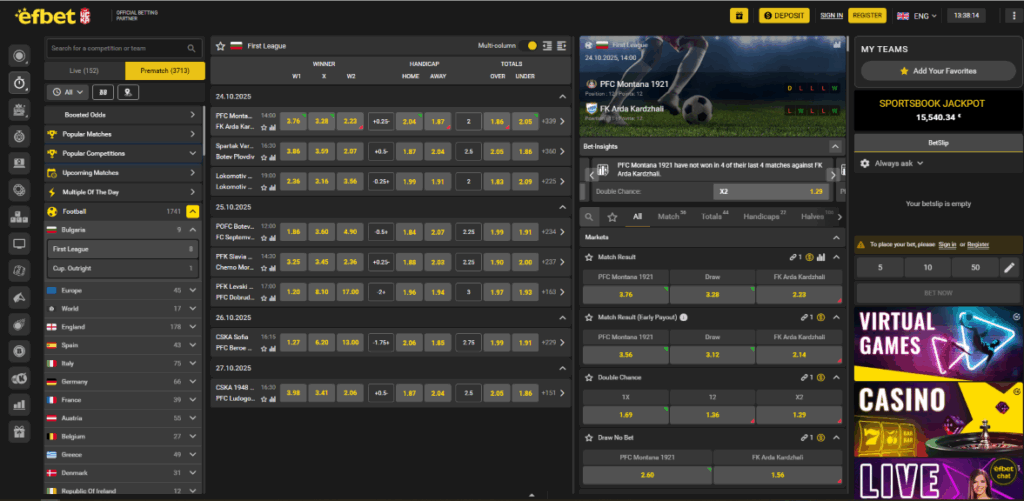Star the First League competition header

click(x=220, y=46)
